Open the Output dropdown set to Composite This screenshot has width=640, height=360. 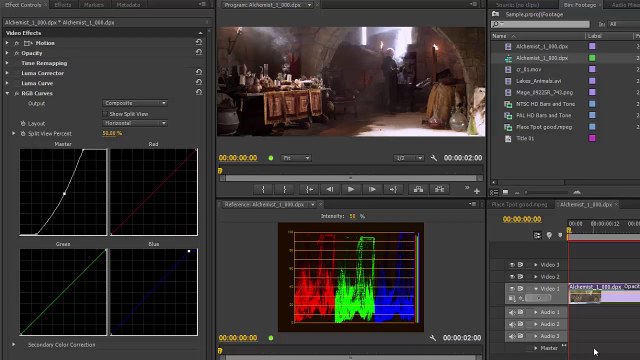(135, 103)
